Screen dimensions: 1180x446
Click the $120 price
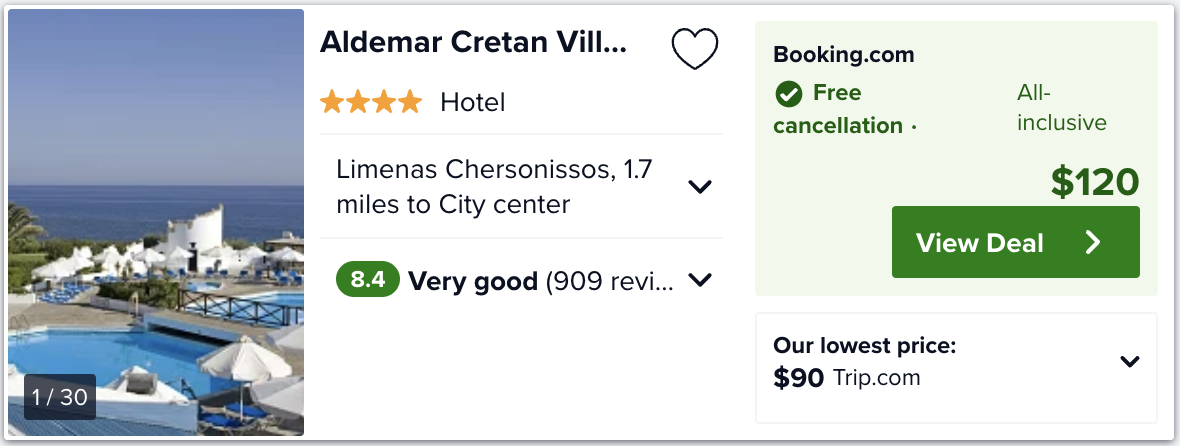tap(1095, 182)
